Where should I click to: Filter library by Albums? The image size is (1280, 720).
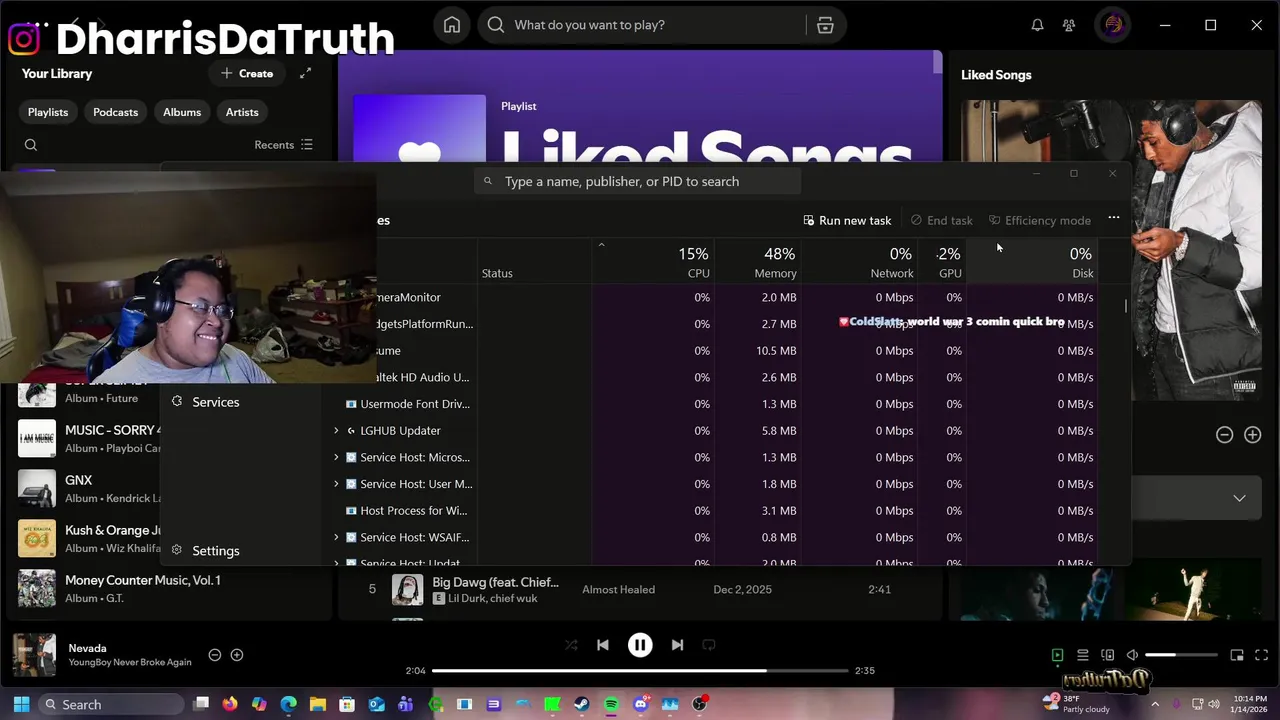click(182, 112)
